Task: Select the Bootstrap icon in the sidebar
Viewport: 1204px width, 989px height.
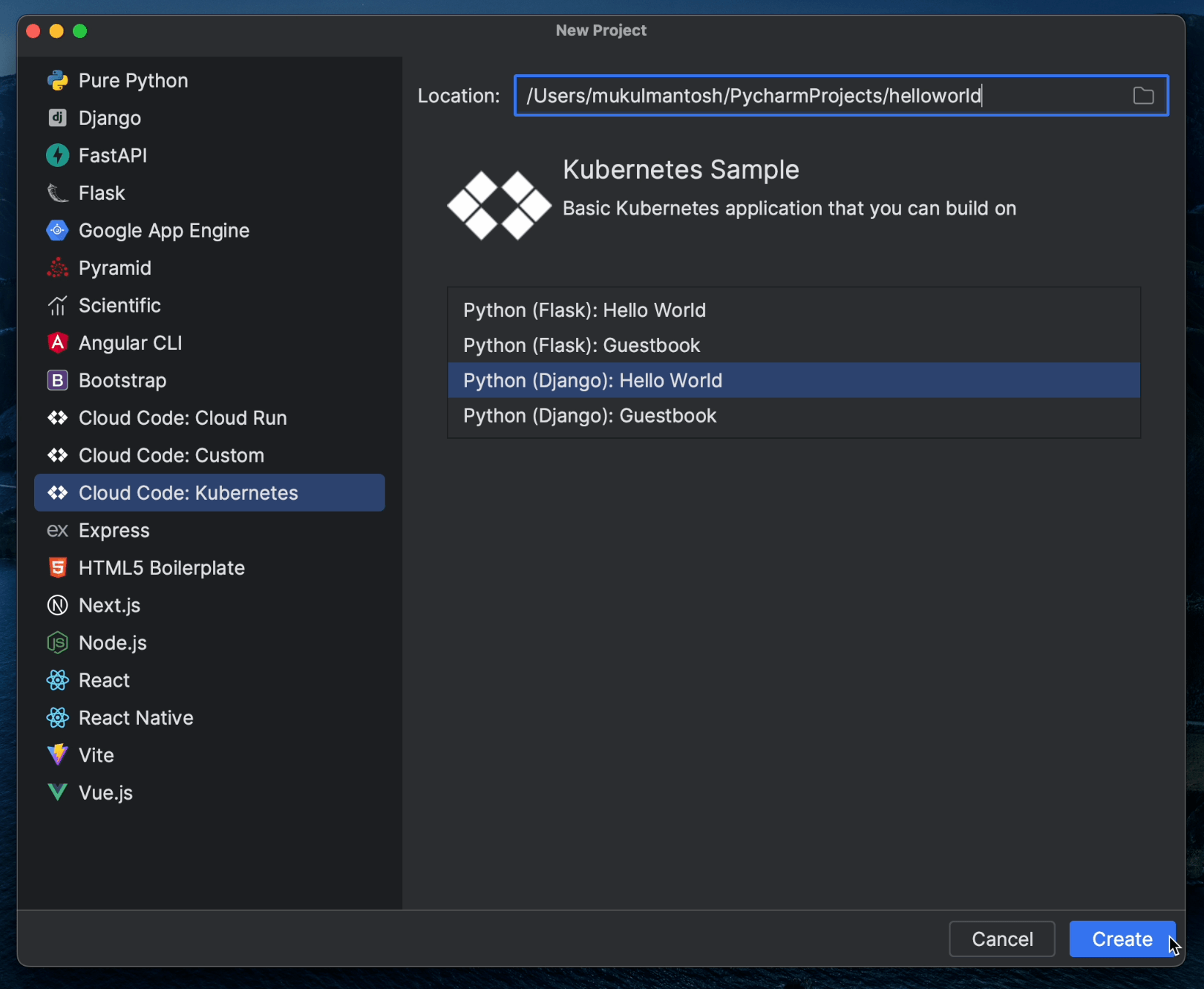Action: click(57, 380)
